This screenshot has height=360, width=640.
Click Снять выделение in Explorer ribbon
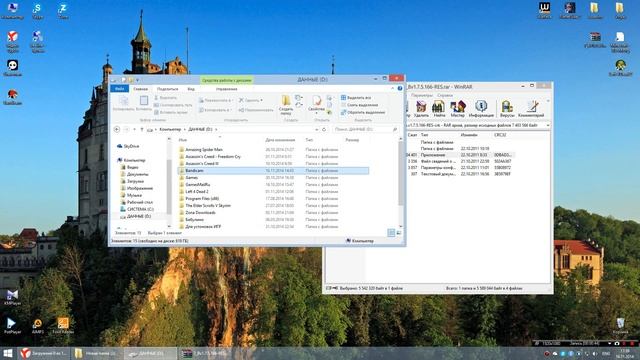click(x=359, y=105)
